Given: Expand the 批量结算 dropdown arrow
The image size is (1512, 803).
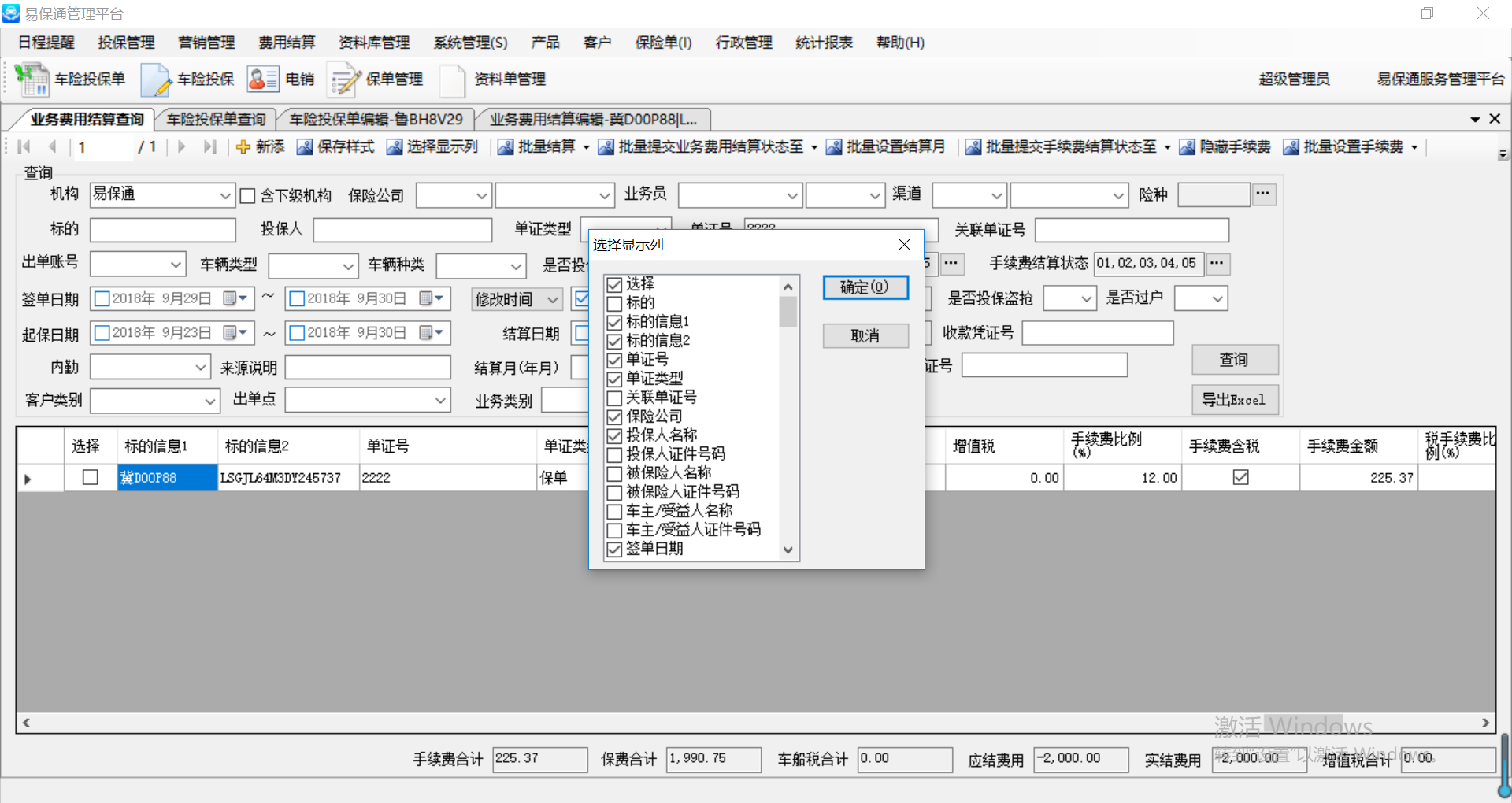Looking at the screenshot, I should pos(586,148).
